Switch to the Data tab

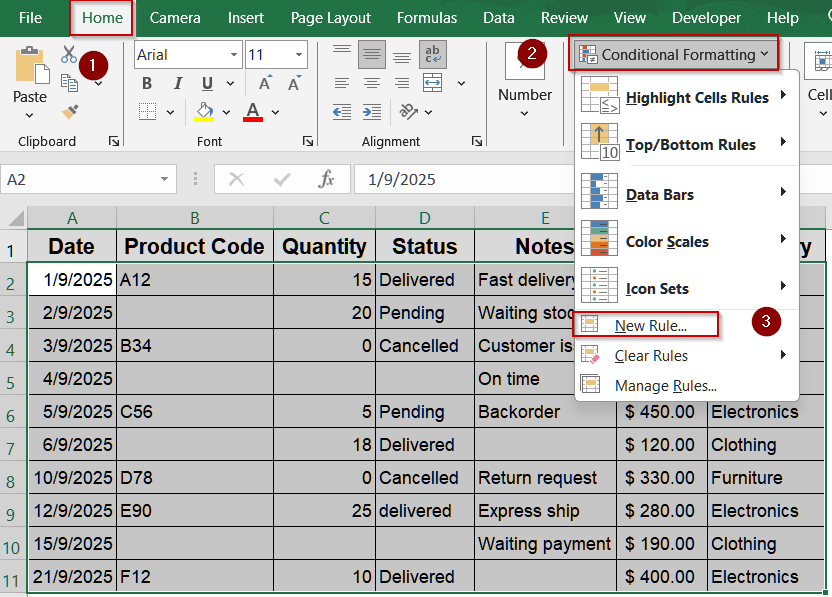point(498,18)
